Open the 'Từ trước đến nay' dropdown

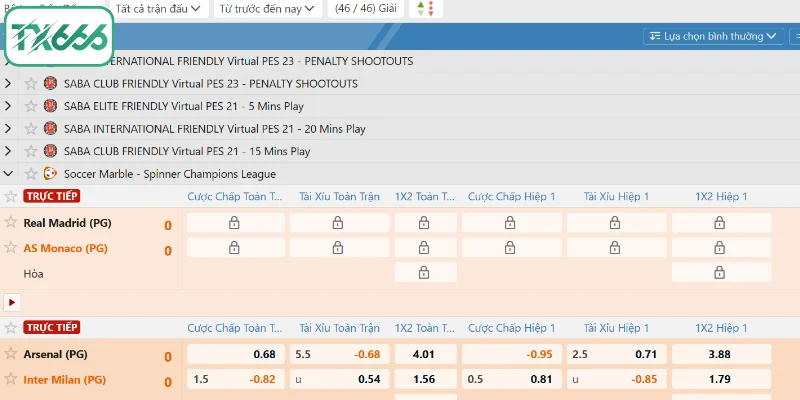click(x=267, y=9)
